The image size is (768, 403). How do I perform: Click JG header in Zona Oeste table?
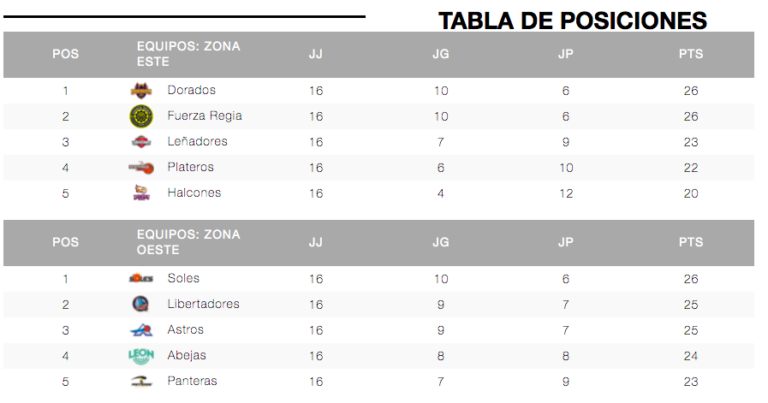point(441,242)
